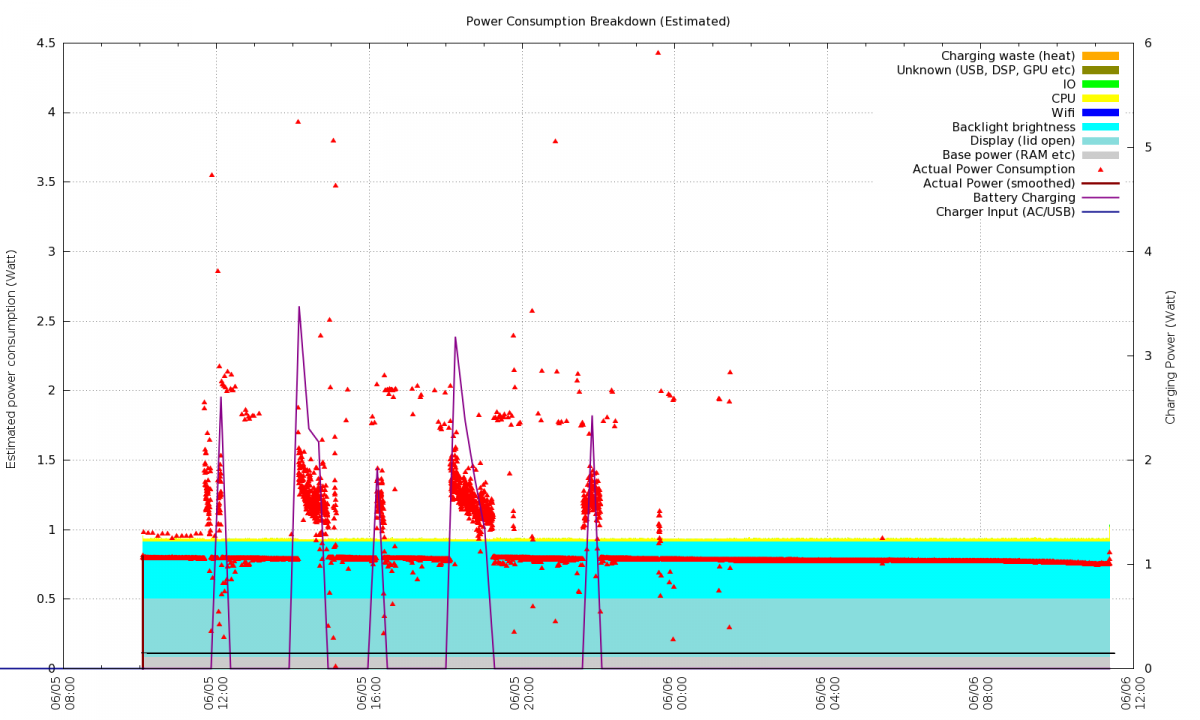Click the highest red triangle data point near 4.4 Watt
Viewport: 1200px width, 720px height.
(658, 52)
